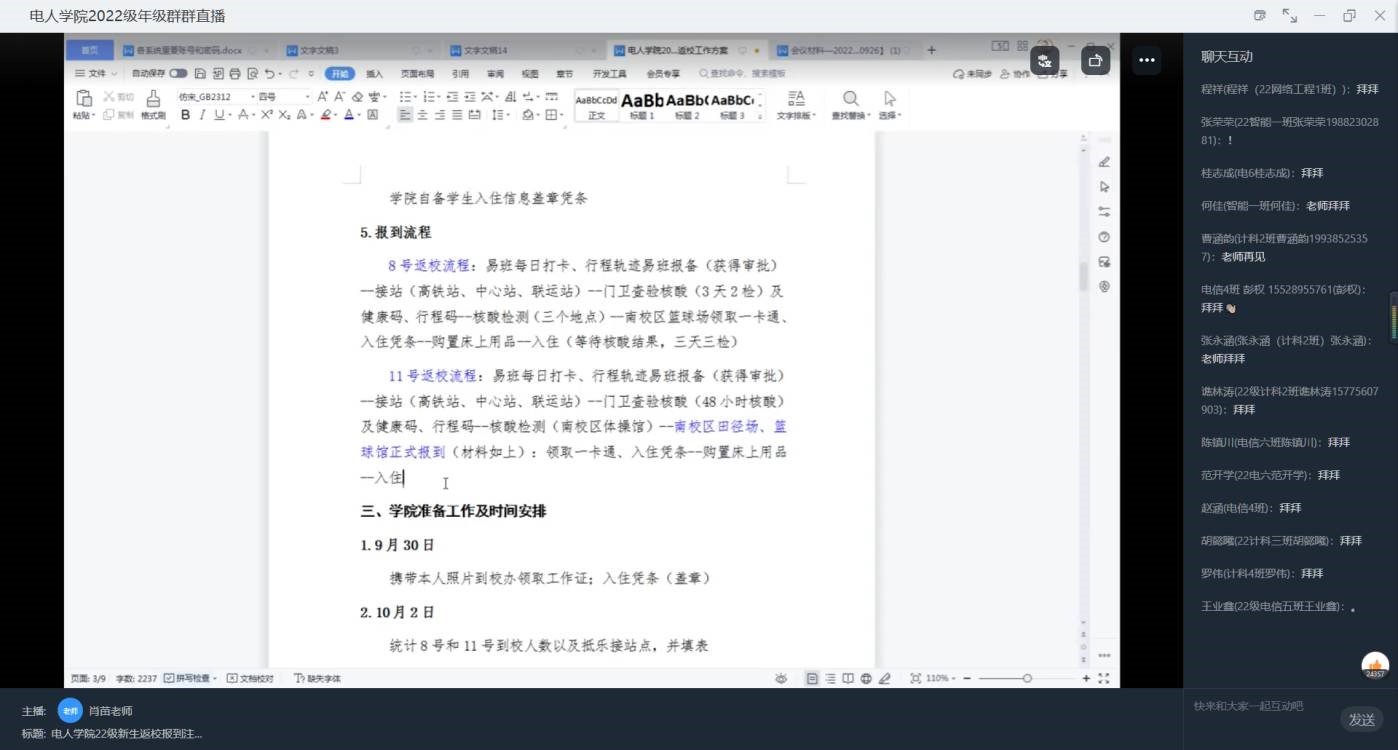Click the undo arrow icon
The width and height of the screenshot is (1398, 750).
[x=269, y=74]
